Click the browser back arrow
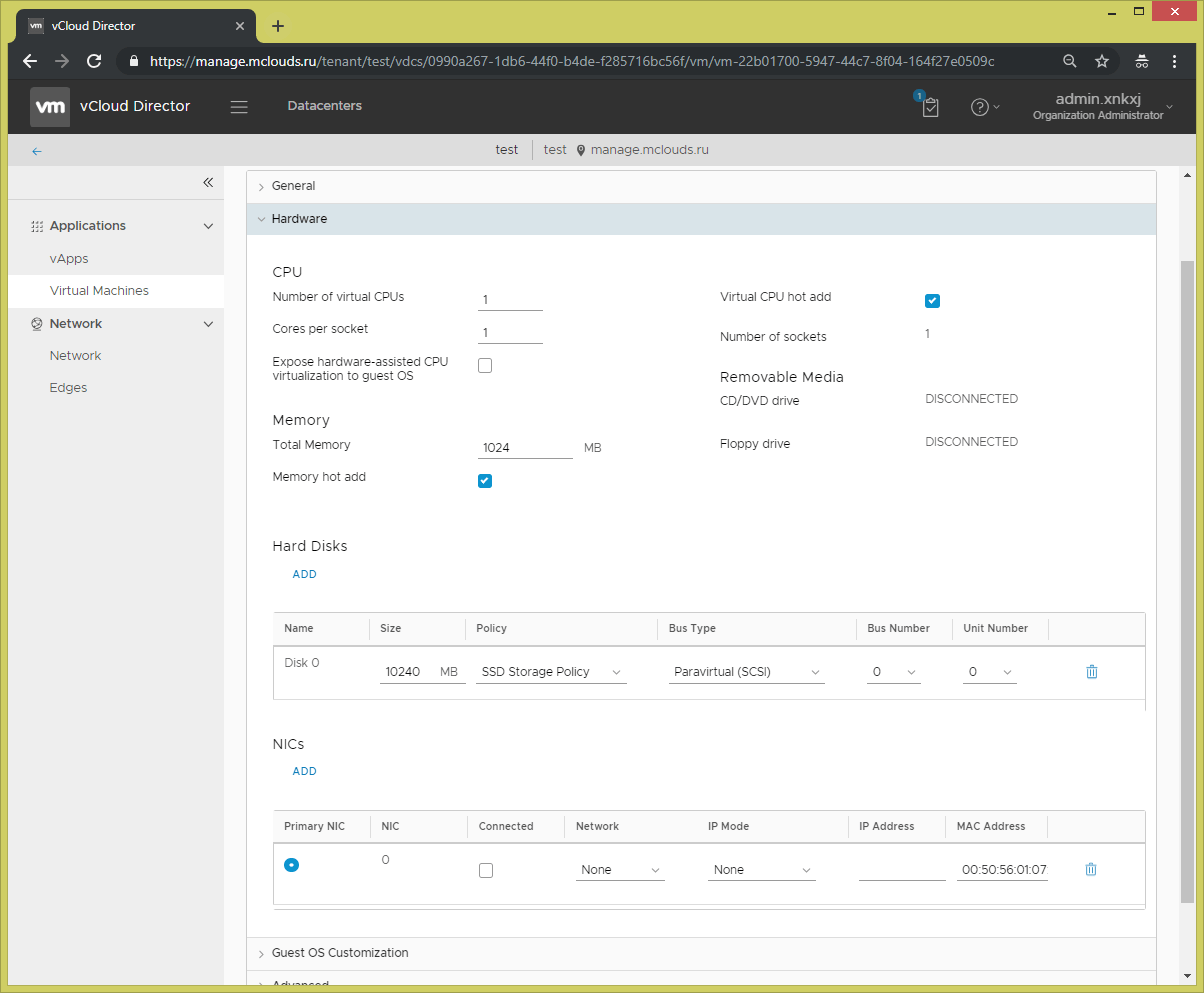 pyautogui.click(x=30, y=61)
